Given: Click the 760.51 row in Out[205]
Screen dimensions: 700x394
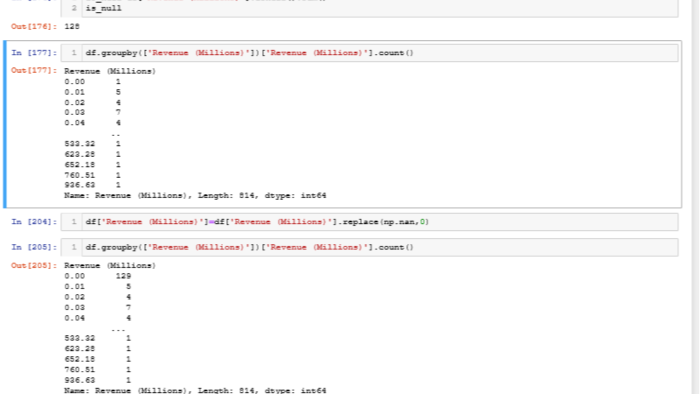Looking at the screenshot, I should point(97,370).
